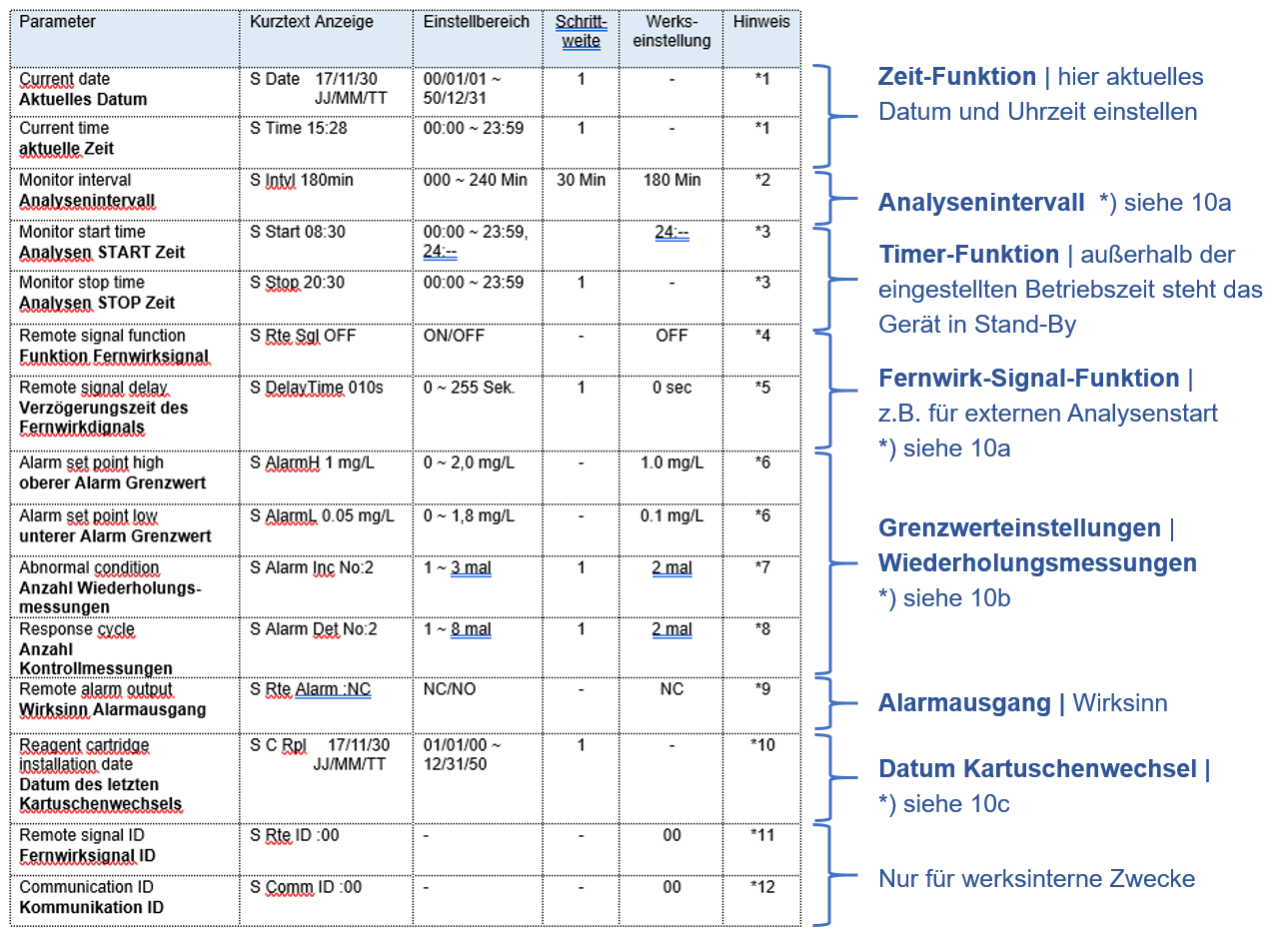Click the "Parameter" column header
This screenshot has height=935, width=1288.
tap(58, 22)
